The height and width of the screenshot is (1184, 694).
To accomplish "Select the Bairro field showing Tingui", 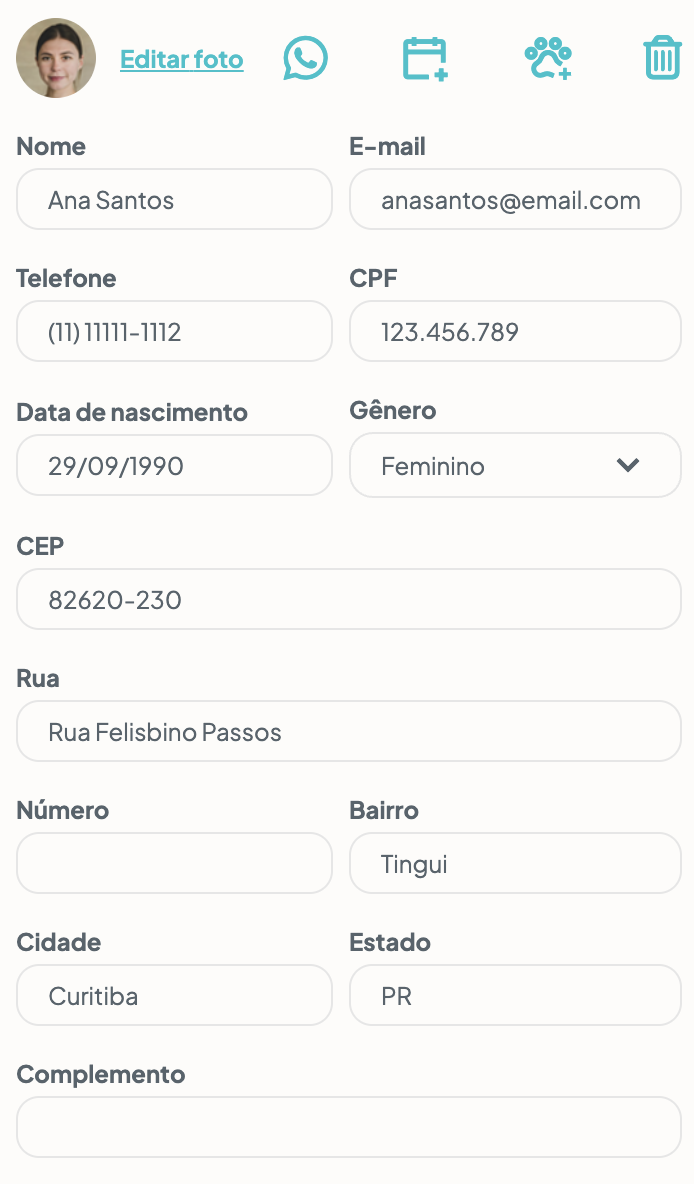I will 514,863.
